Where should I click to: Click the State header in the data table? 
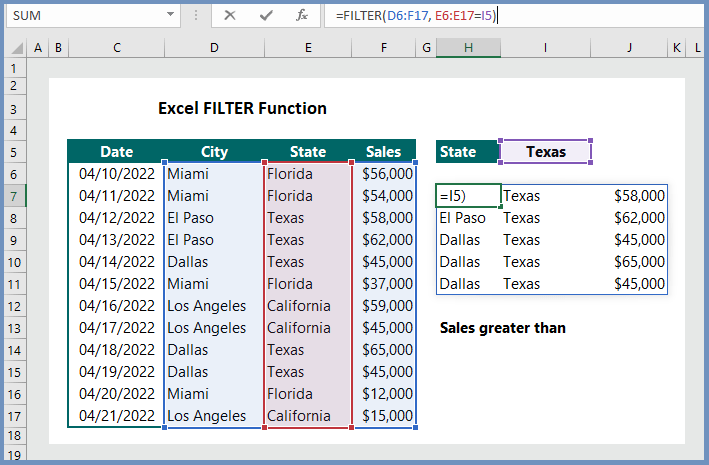click(308, 152)
